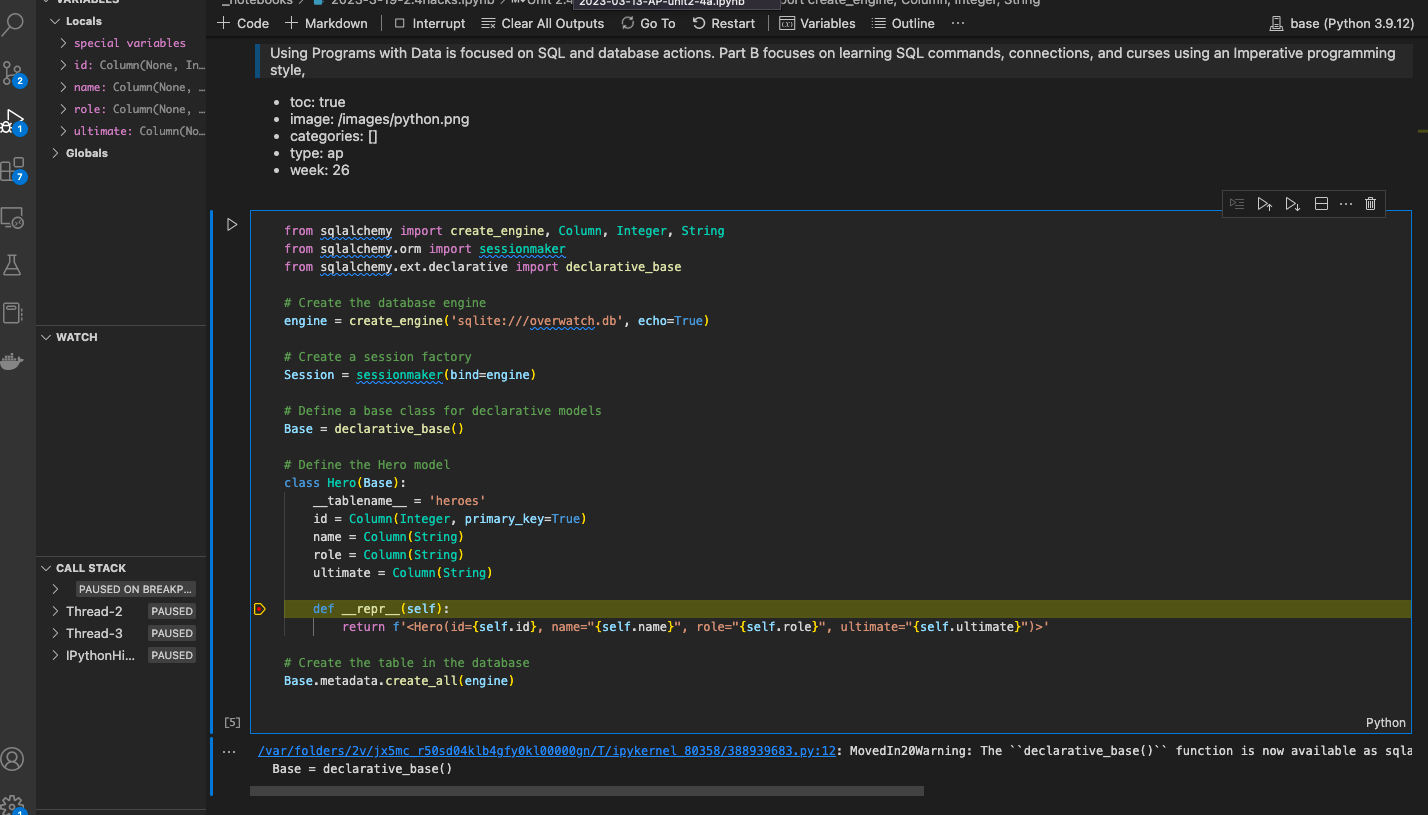Viewport: 1428px width, 815px height.
Task: Click Clear All Outputs in notebook toolbar
Action: pyautogui.click(x=542, y=23)
